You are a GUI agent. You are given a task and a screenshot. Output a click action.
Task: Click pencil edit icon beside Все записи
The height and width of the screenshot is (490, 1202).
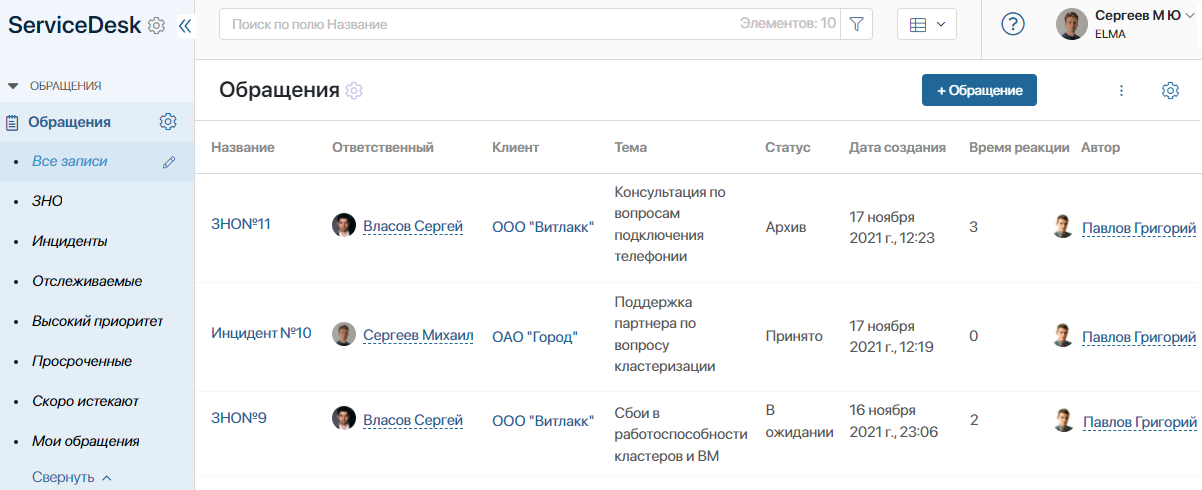point(168,161)
